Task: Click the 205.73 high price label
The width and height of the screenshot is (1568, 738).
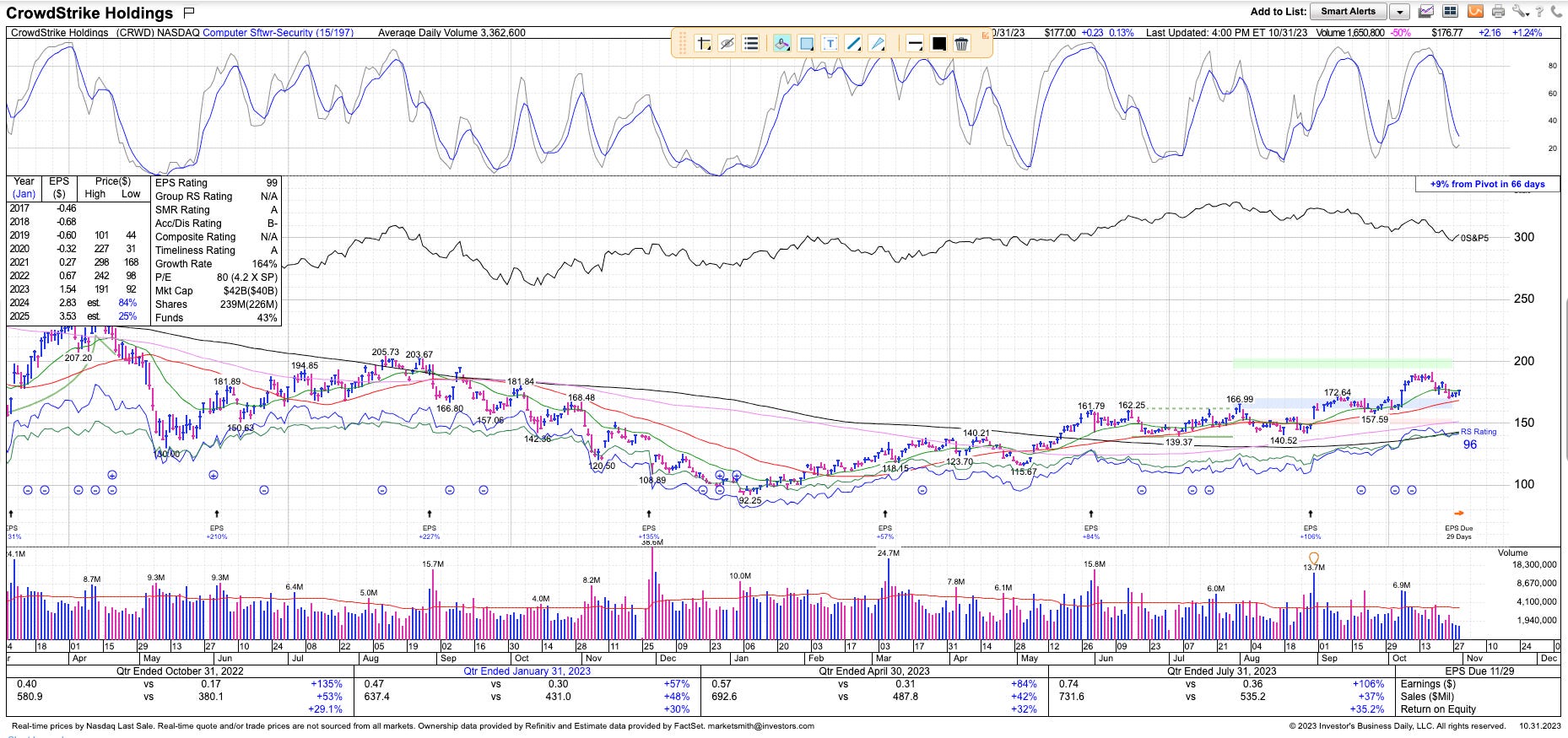Action: coord(385,353)
